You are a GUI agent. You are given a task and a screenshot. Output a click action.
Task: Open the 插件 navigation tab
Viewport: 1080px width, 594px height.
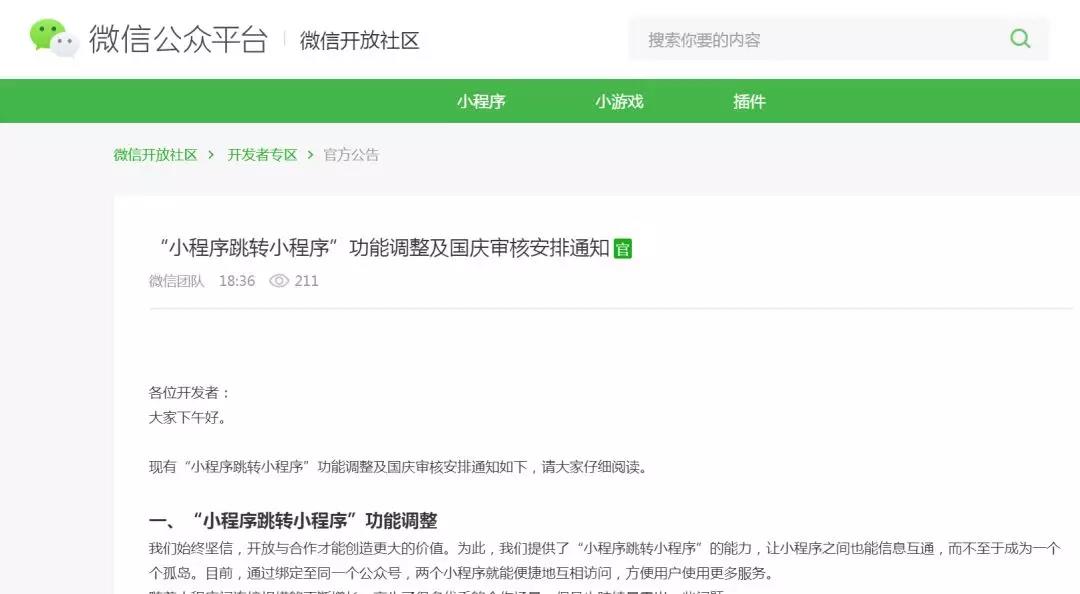point(749,101)
